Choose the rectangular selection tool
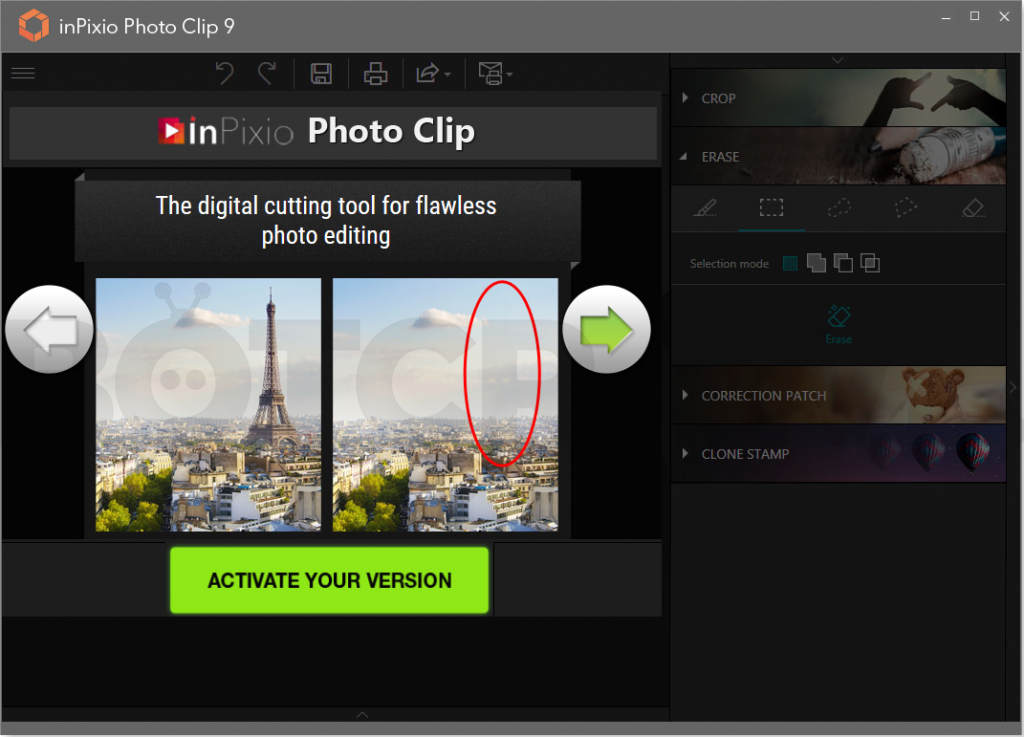The height and width of the screenshot is (737, 1024). pos(771,208)
